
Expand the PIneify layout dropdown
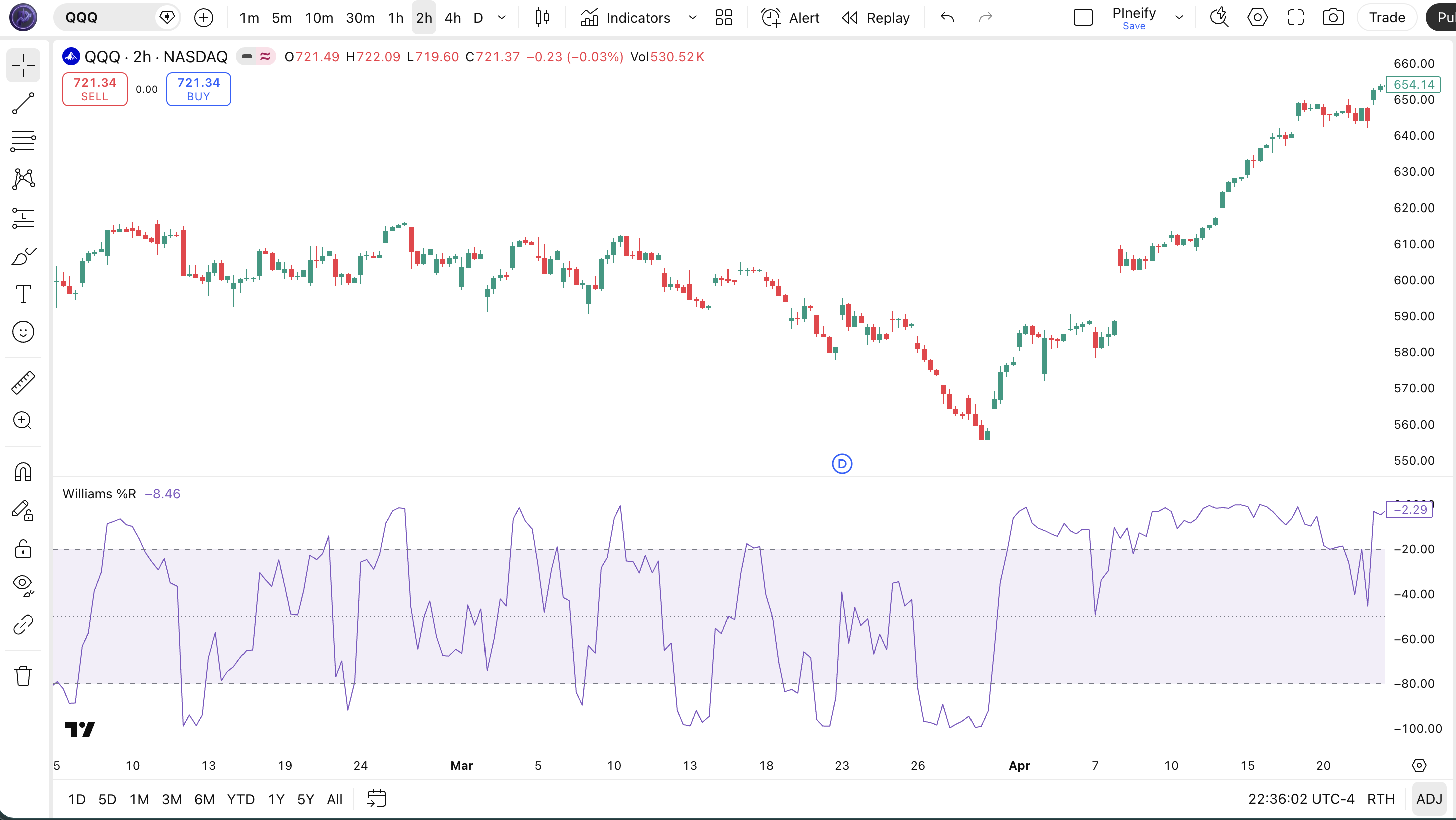[1179, 18]
